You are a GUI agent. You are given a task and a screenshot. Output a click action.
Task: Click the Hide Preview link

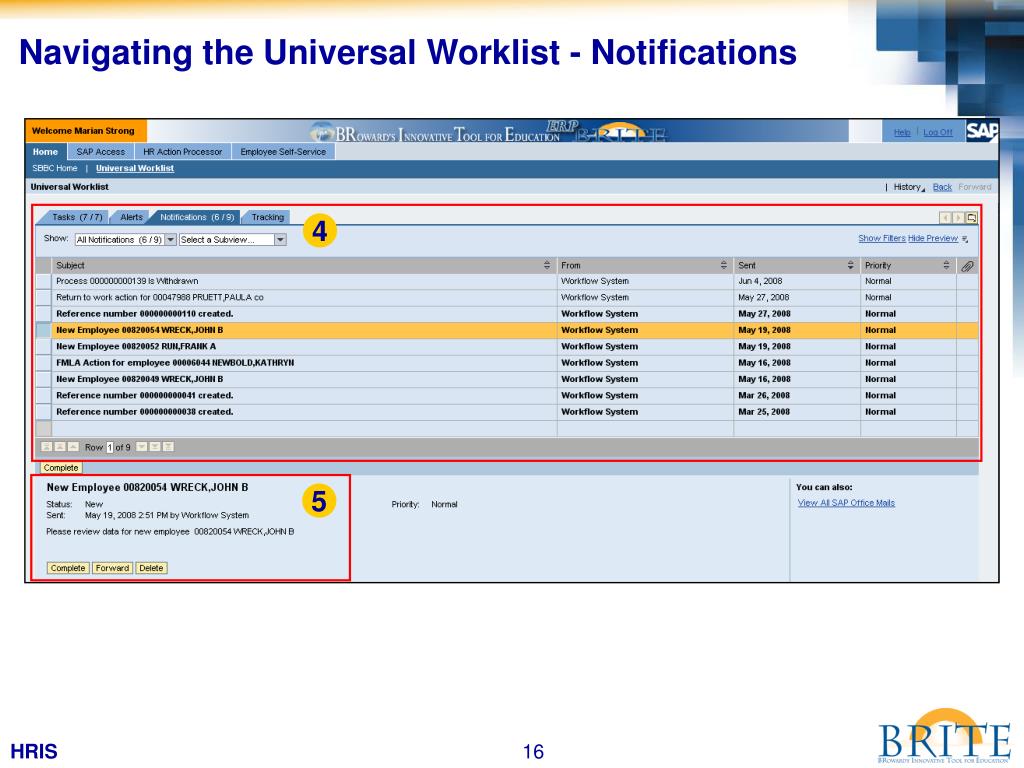coord(933,238)
